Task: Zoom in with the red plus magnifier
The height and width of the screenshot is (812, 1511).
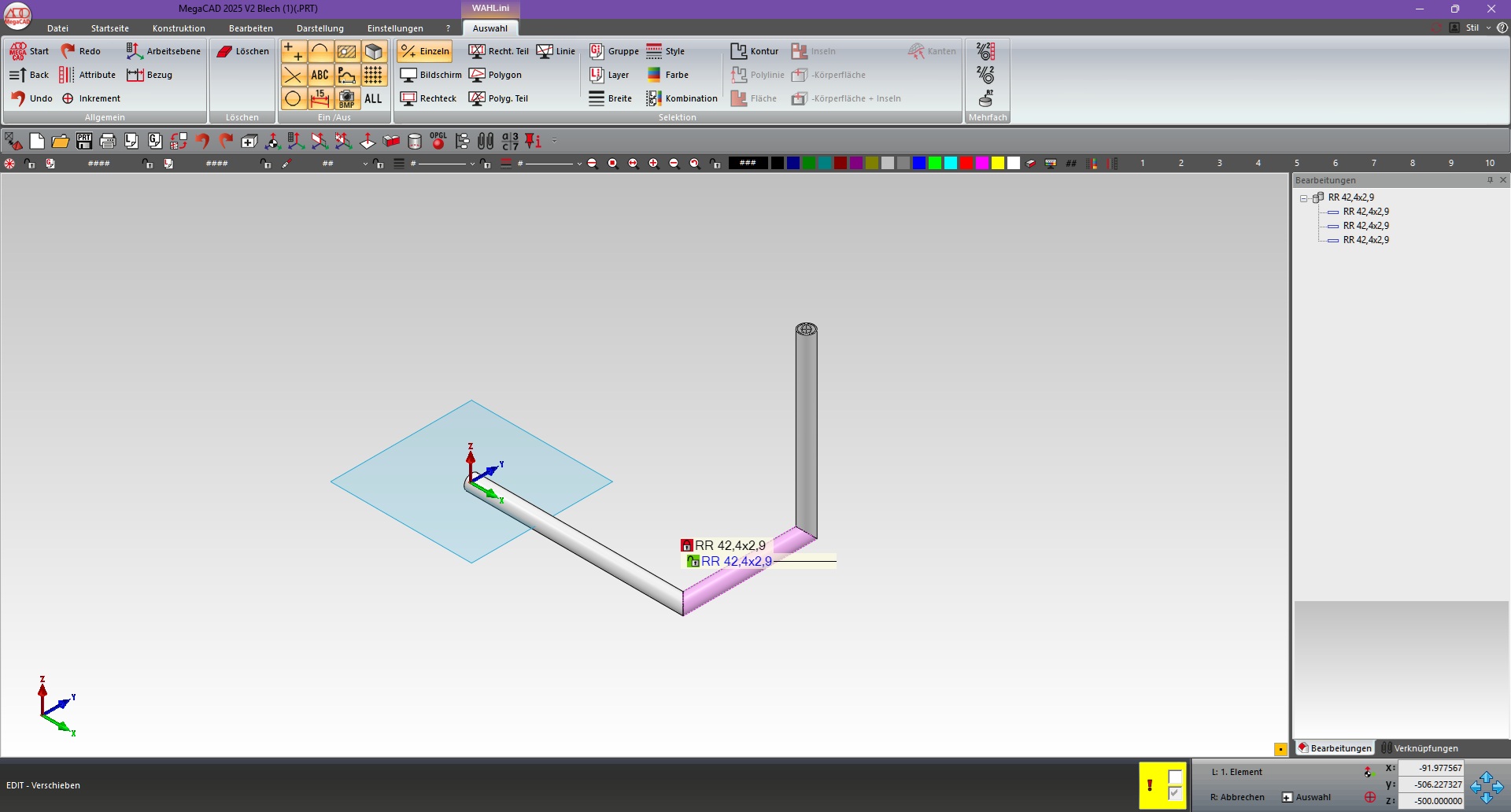Action: [x=654, y=164]
